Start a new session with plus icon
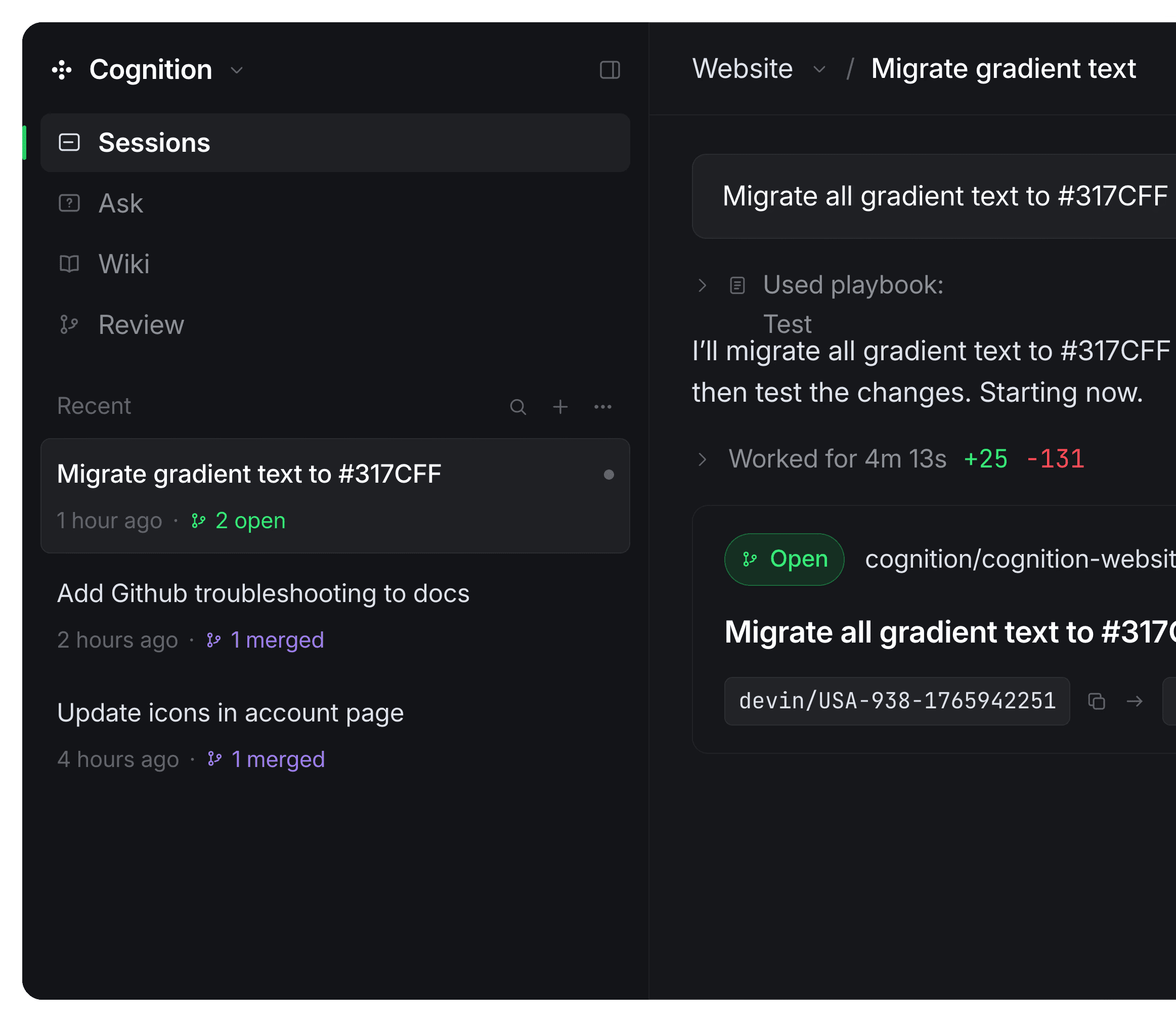The height and width of the screenshot is (1022, 1176). [560, 407]
